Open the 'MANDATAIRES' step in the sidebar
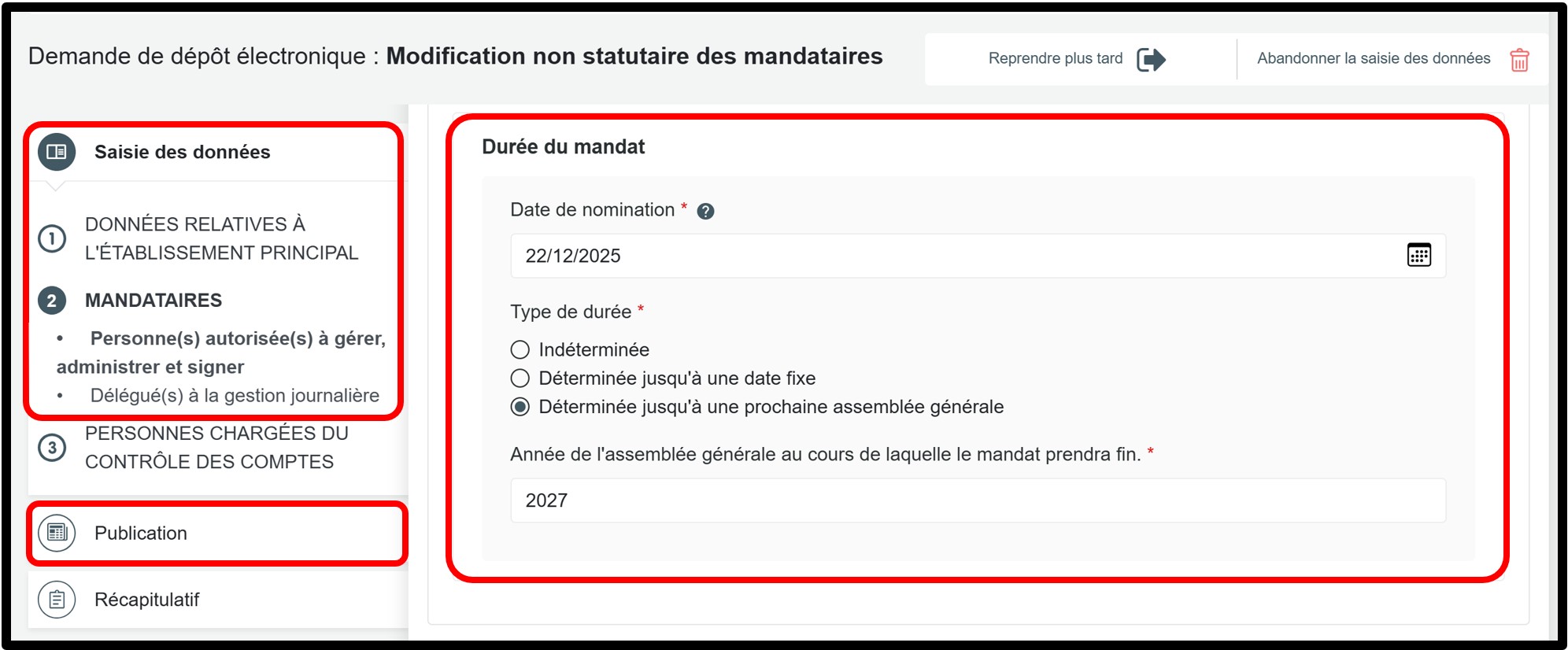 click(x=153, y=301)
